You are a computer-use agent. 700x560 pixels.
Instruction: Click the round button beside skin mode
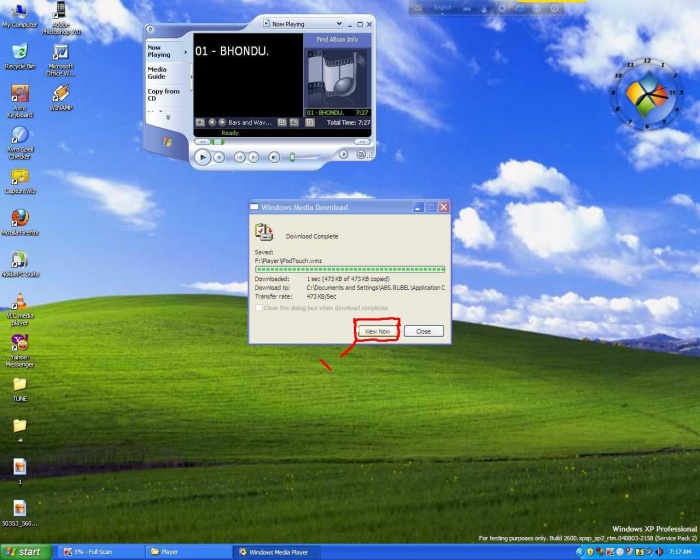[343, 154]
